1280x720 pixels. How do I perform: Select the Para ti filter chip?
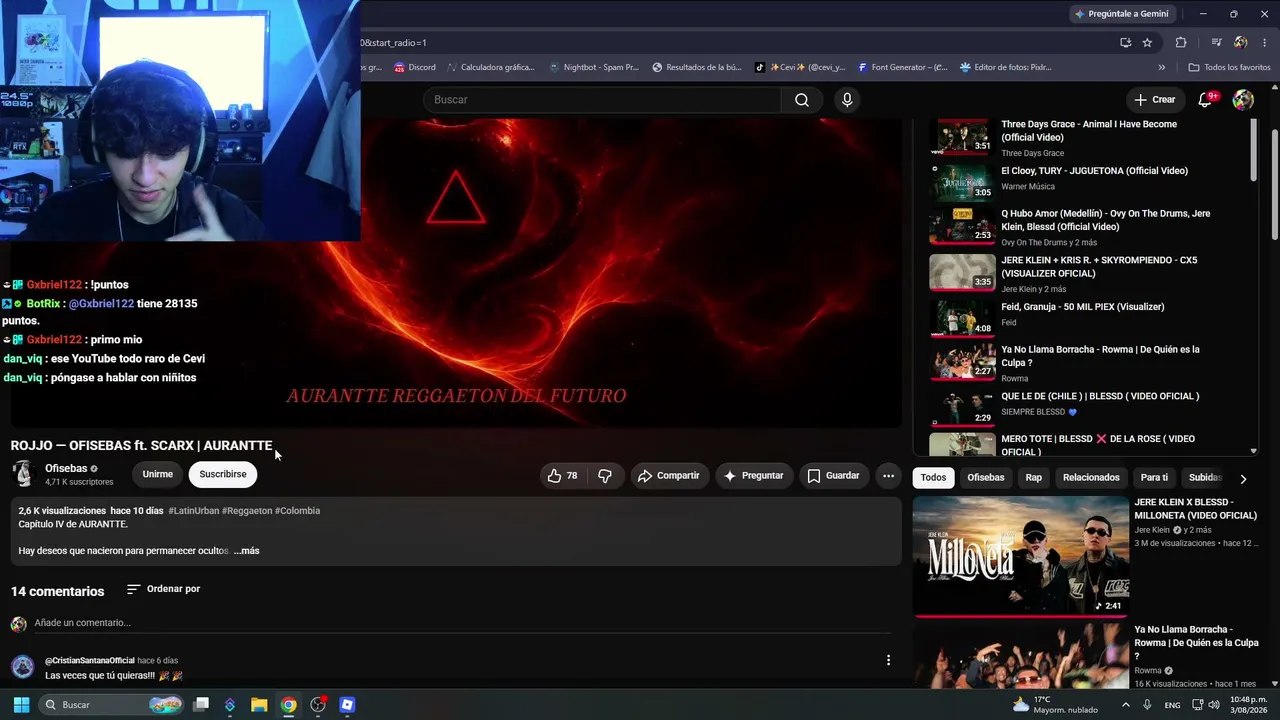click(x=1154, y=478)
